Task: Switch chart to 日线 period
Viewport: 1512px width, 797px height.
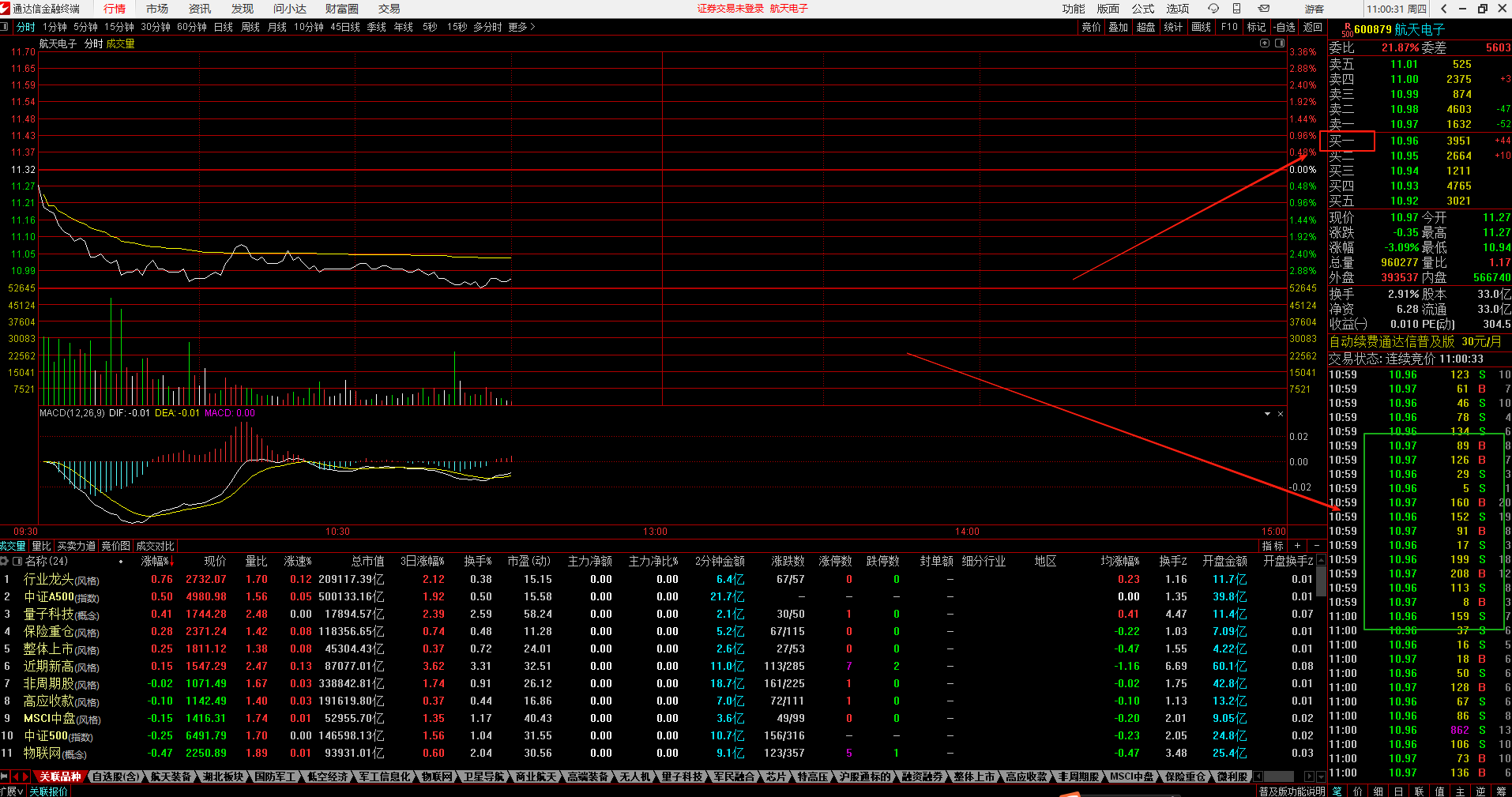Action: click(x=224, y=27)
